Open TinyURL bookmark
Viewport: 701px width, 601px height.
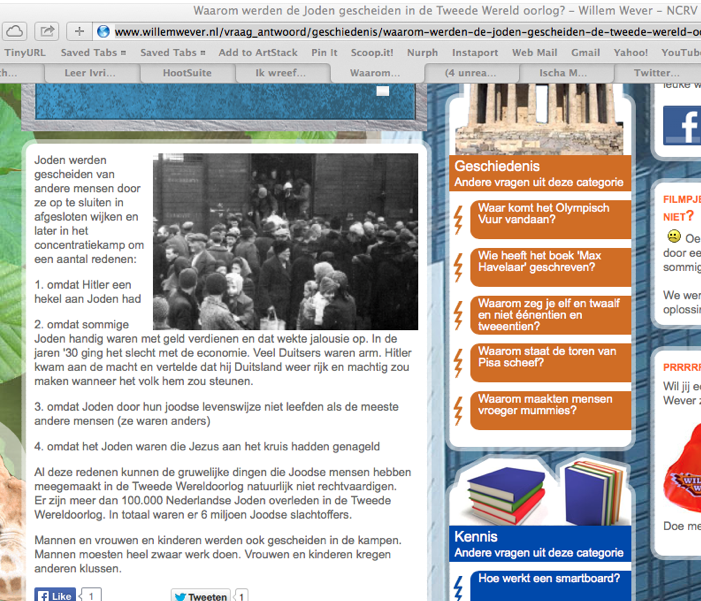25,53
